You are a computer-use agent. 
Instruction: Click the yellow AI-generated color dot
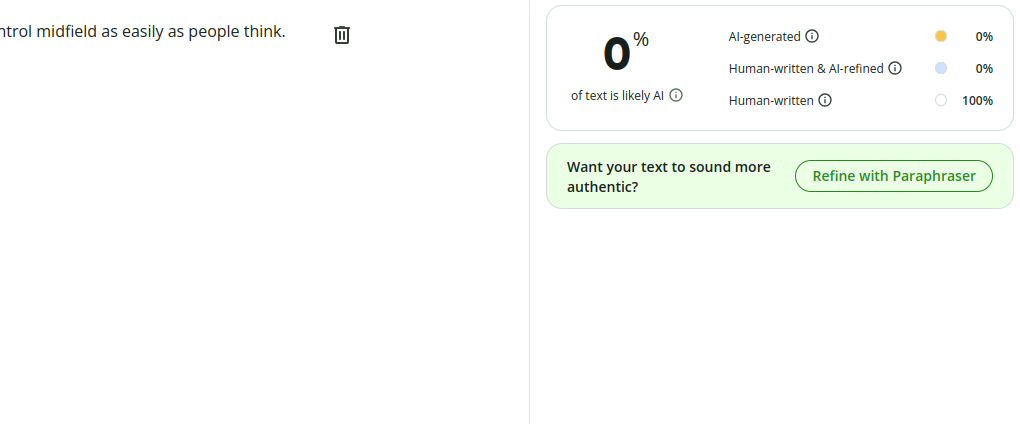(x=941, y=36)
